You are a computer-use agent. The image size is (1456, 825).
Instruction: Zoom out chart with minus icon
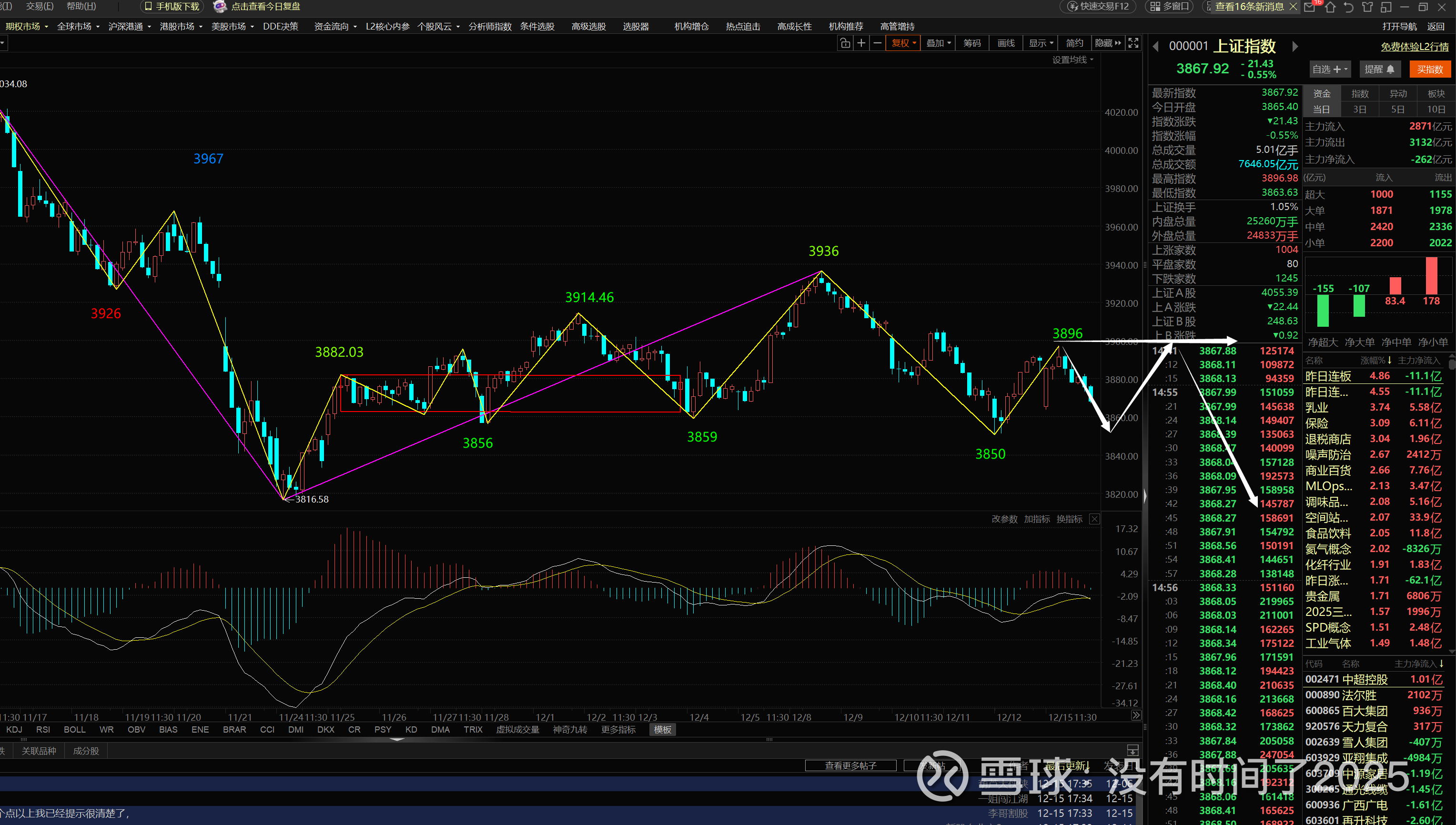[x=877, y=43]
